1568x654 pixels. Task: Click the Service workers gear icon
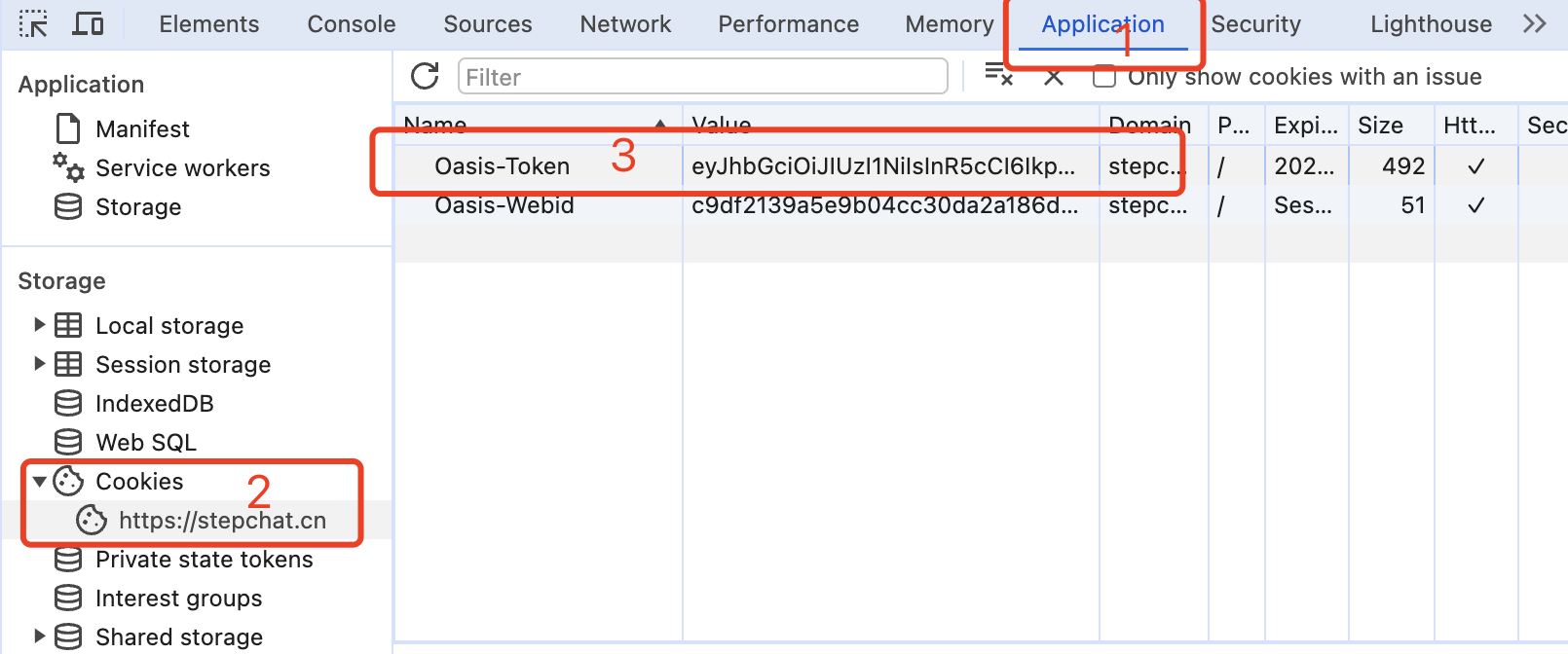point(67,167)
